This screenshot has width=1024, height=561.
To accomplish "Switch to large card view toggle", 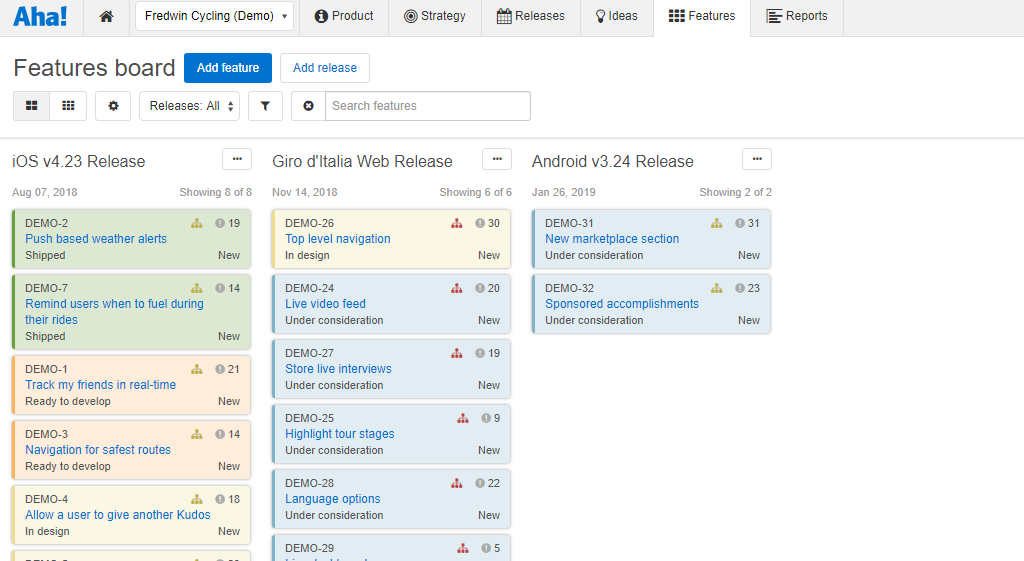I will pos(32,106).
